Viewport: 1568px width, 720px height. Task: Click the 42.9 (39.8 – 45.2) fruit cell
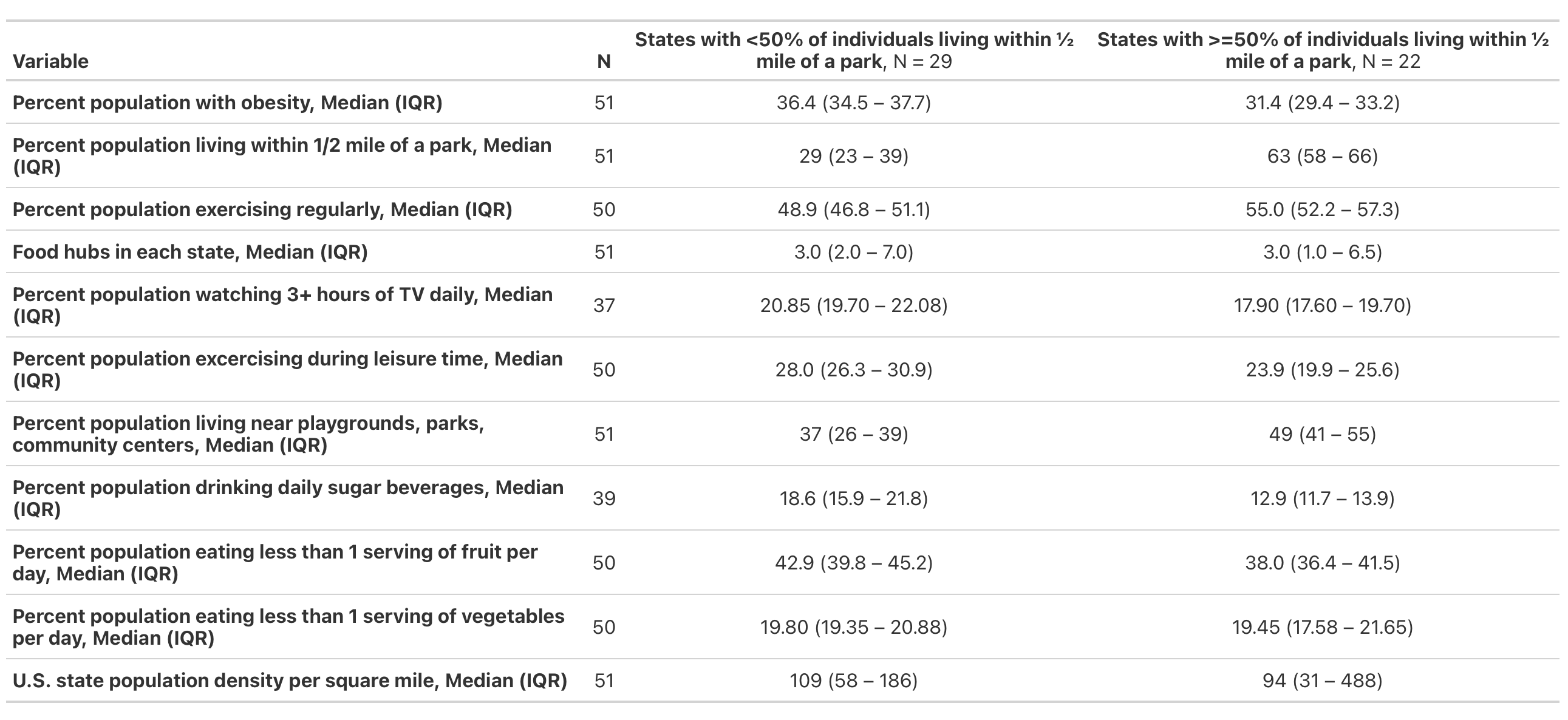(x=853, y=563)
